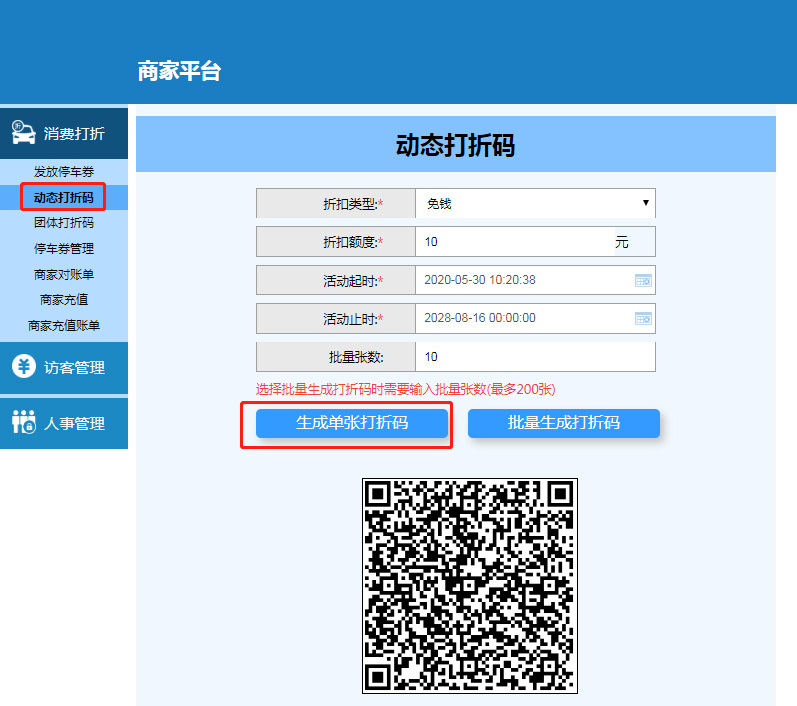The image size is (797, 706).
Task: Focus the 折扣额度 amount field
Action: 515,241
